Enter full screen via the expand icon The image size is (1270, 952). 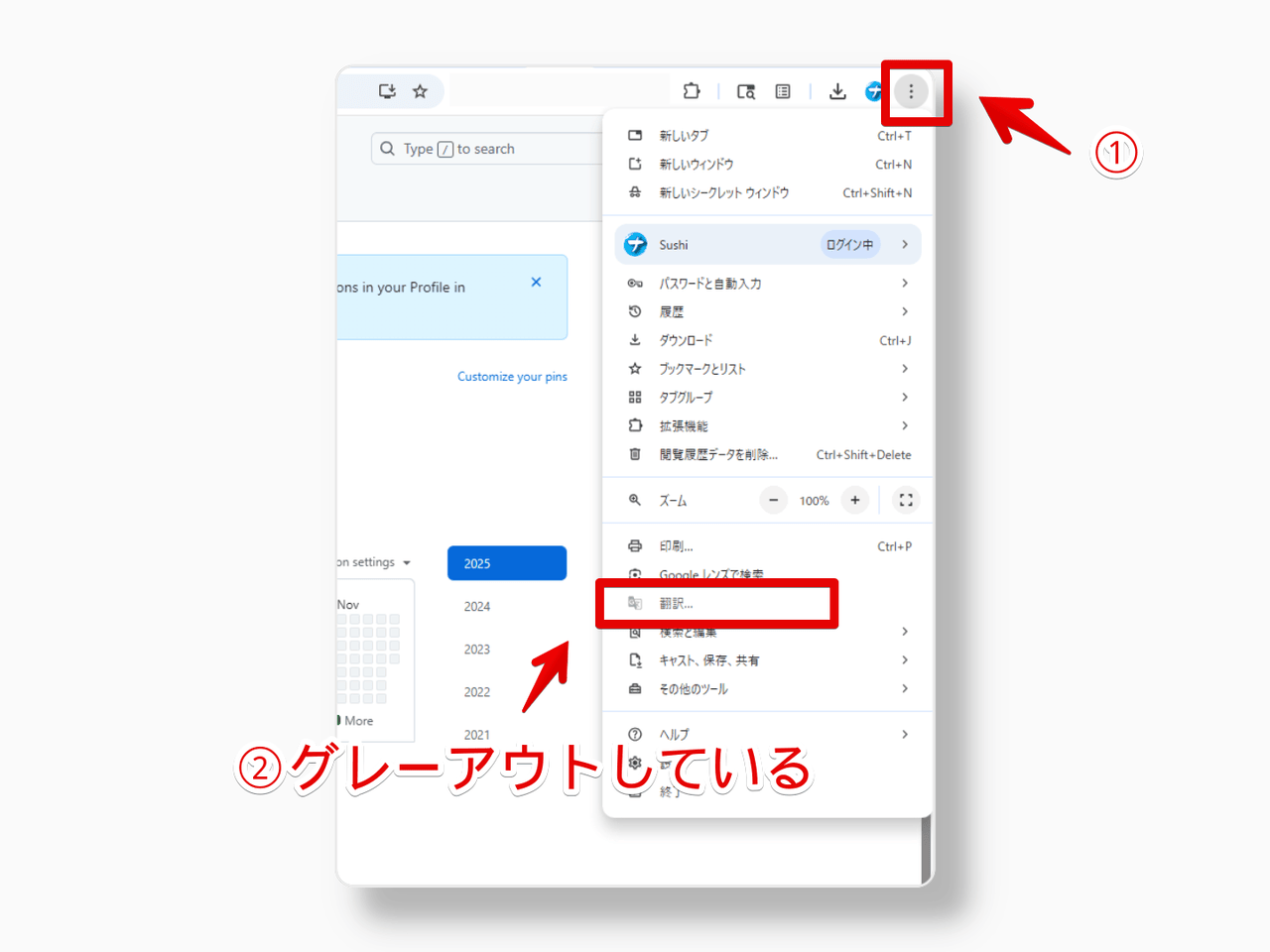(905, 500)
